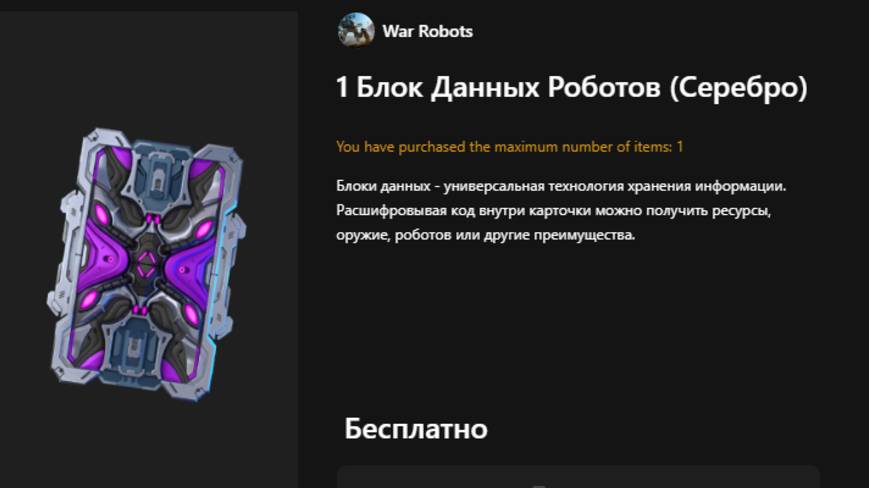
Task: Click the description line starting "оружие, роботов"
Action: click(x=485, y=235)
